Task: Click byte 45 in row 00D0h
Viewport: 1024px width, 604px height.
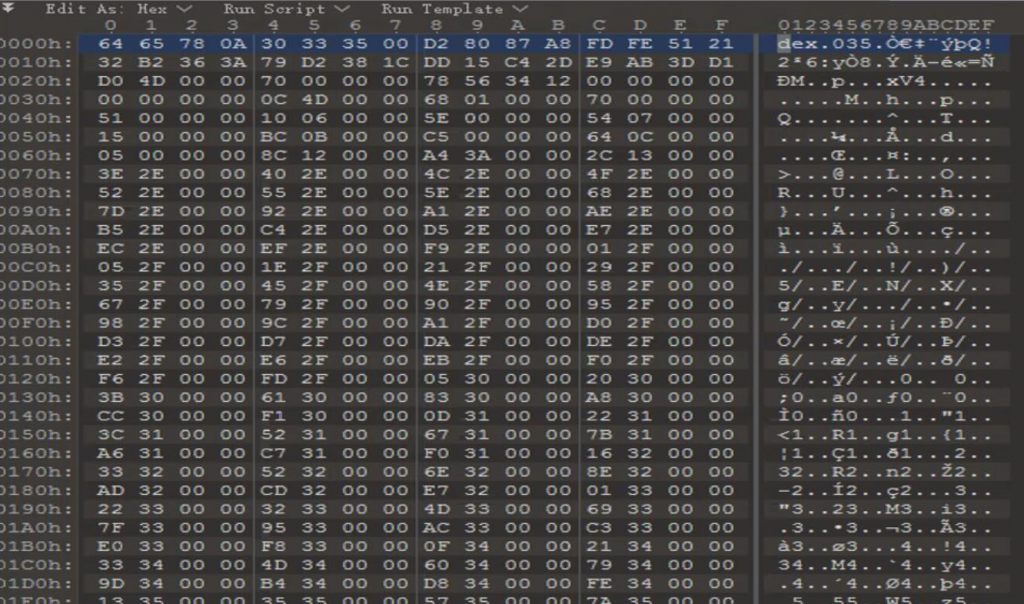Action: pos(273,285)
